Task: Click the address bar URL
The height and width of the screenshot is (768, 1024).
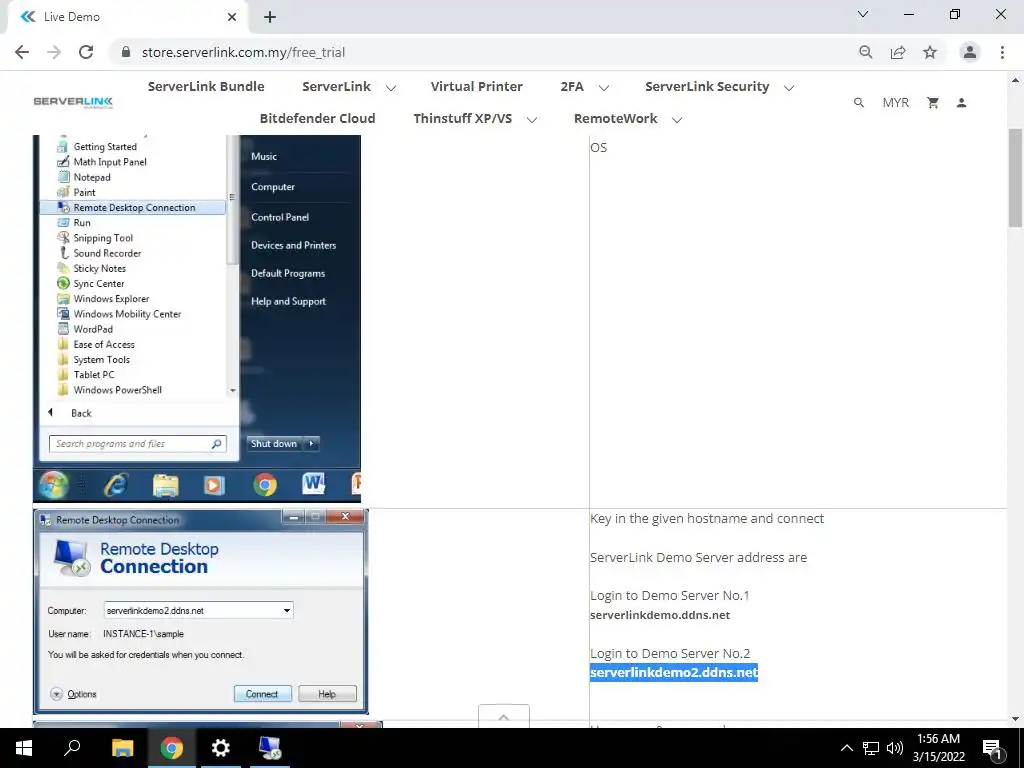Action: [x=243, y=52]
